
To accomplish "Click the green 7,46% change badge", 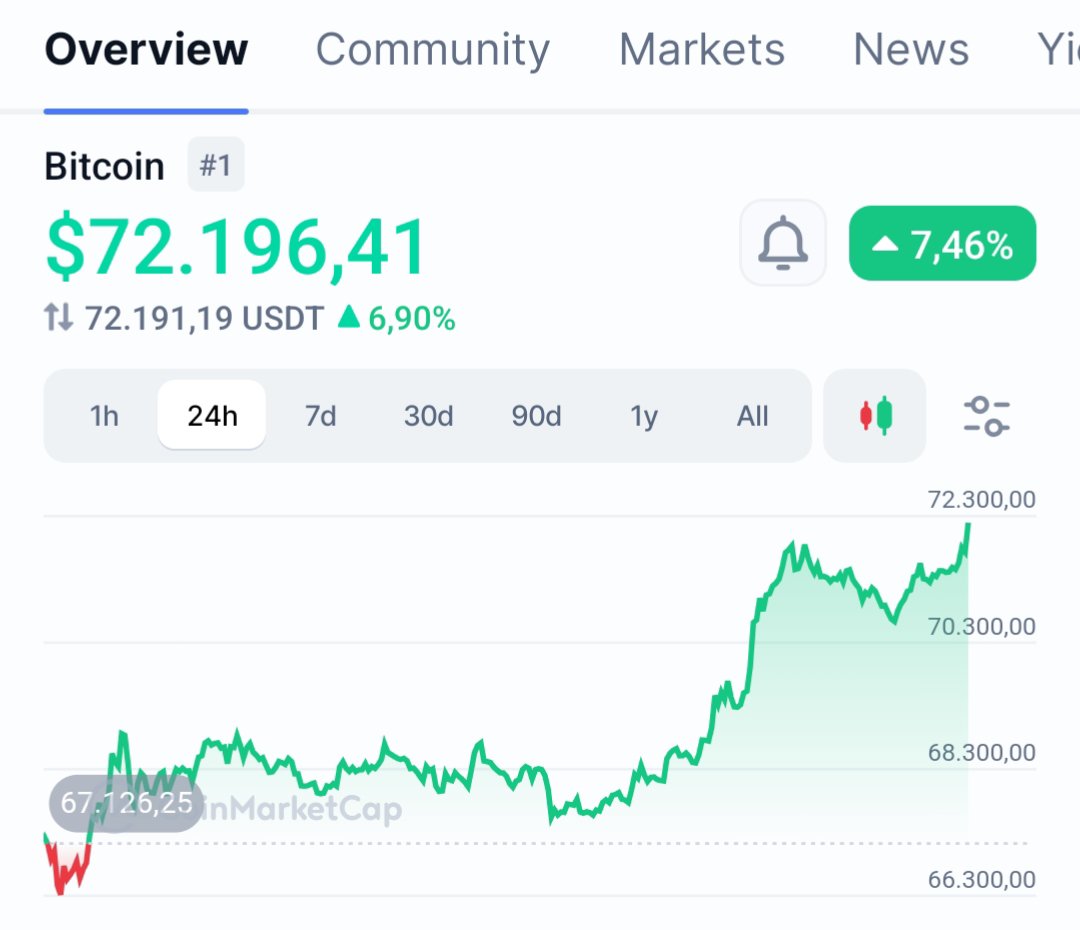I will tap(942, 243).
